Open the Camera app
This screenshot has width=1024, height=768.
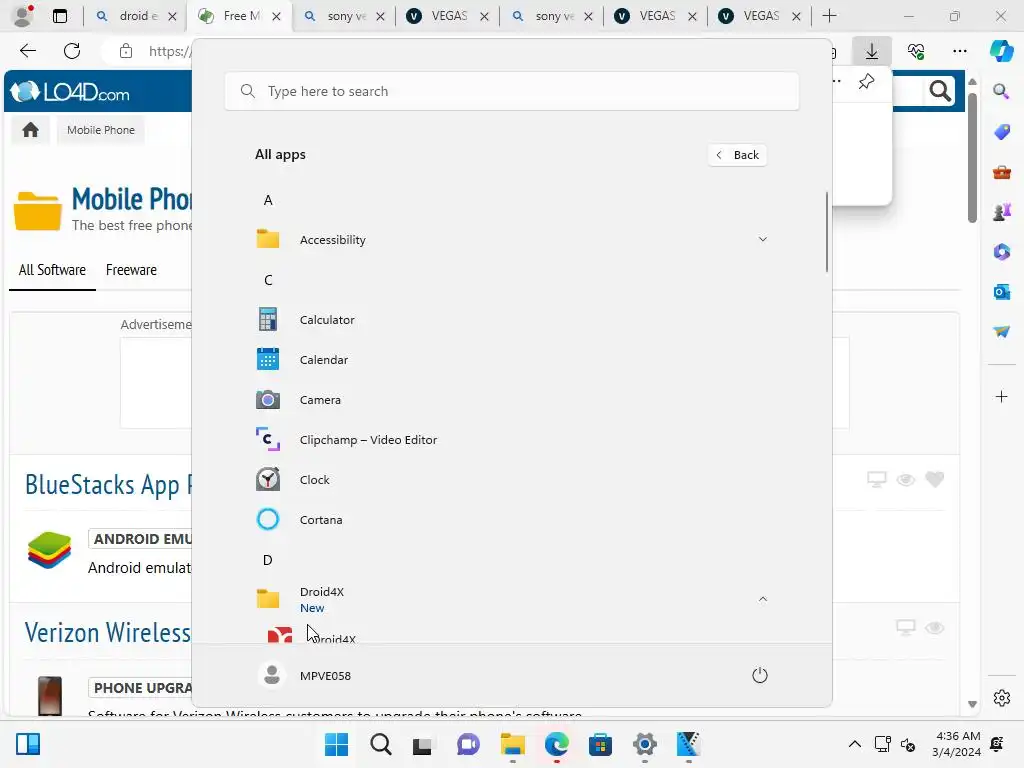(x=511, y=400)
